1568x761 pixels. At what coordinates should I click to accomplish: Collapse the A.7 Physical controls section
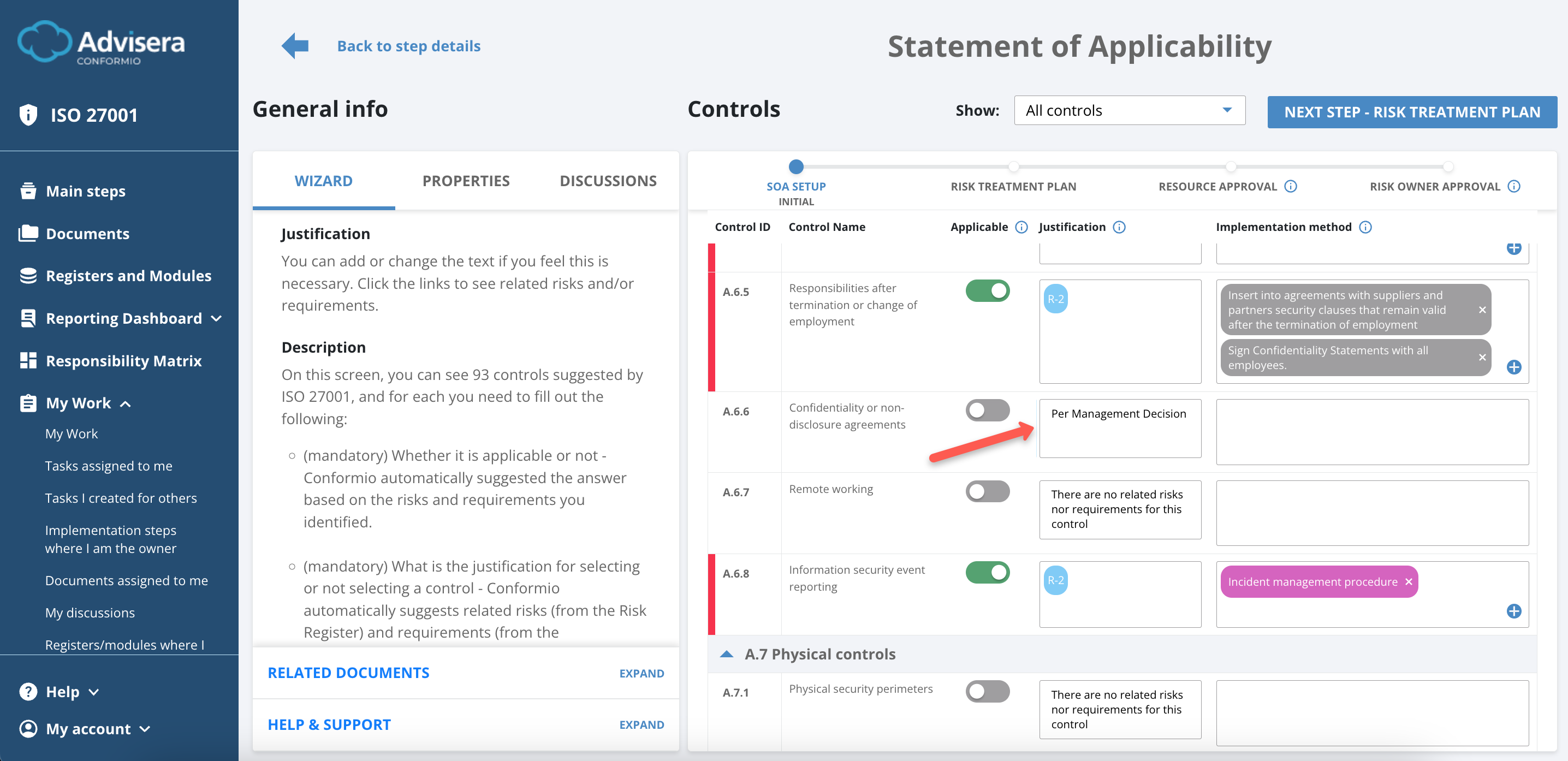[727, 653]
